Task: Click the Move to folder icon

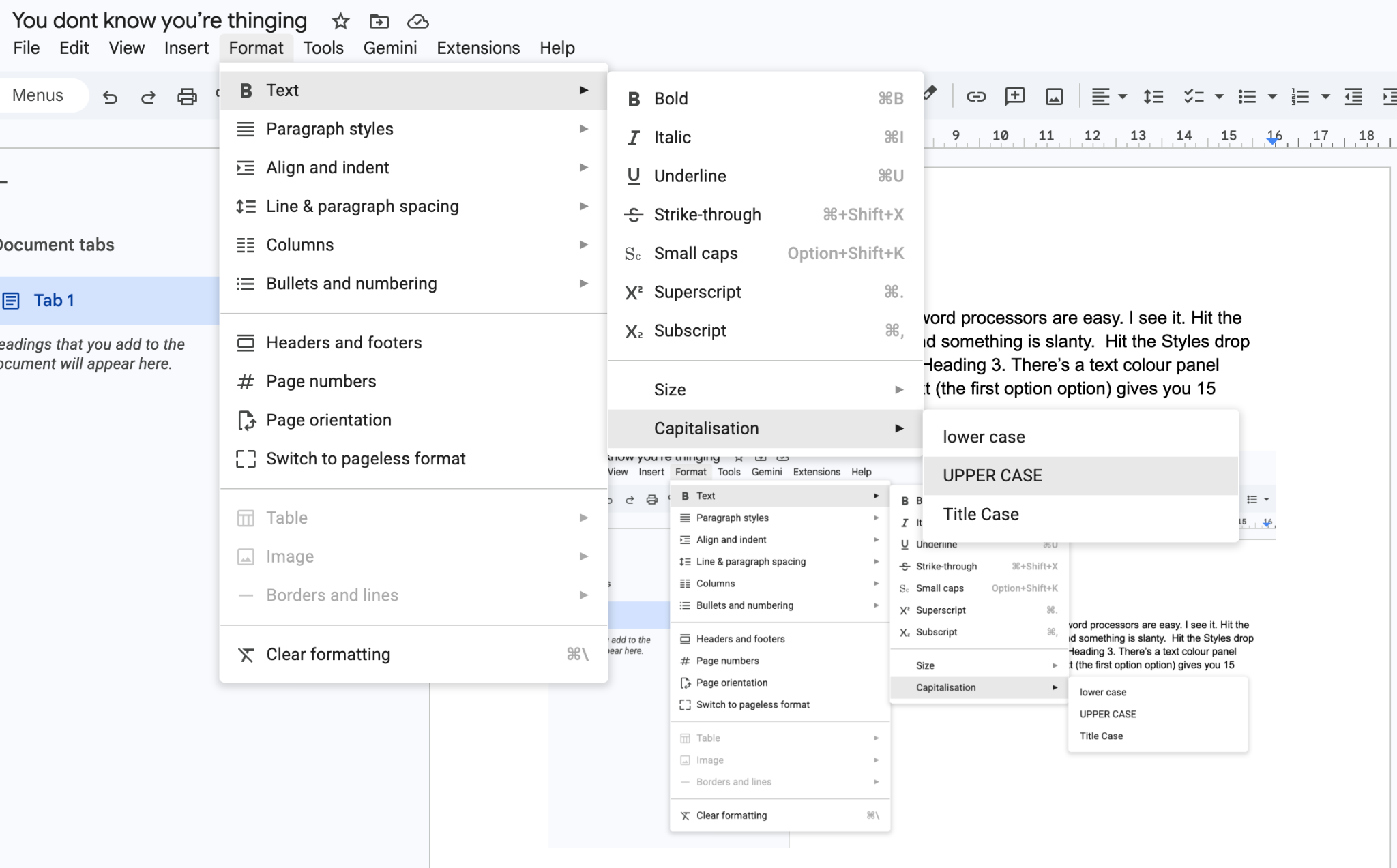Action: [379, 21]
